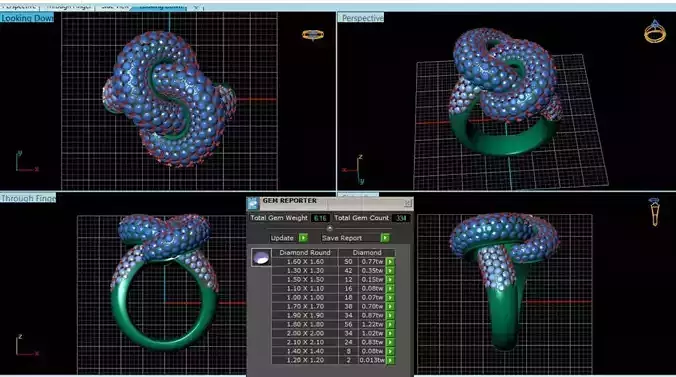
Task: Click the Total Gem Count value field
Action: [x=401, y=218]
